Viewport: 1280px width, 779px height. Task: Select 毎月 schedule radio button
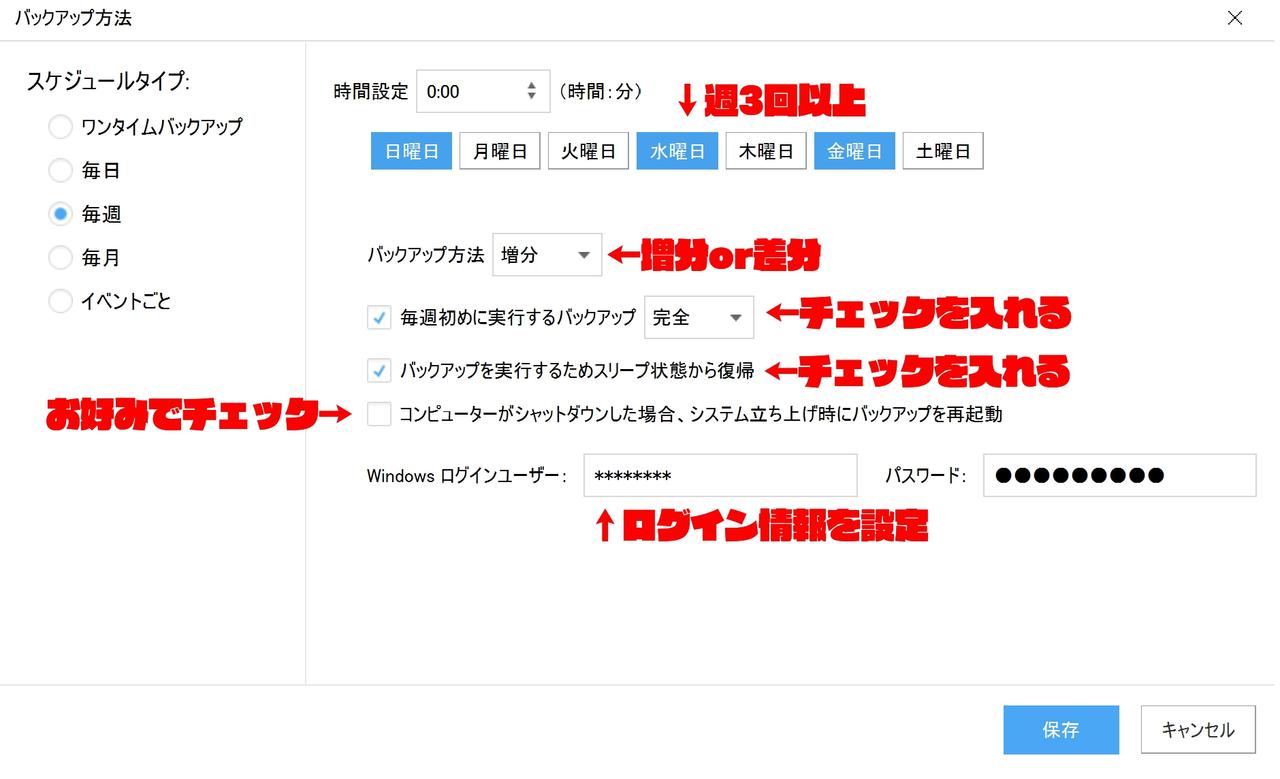61,257
